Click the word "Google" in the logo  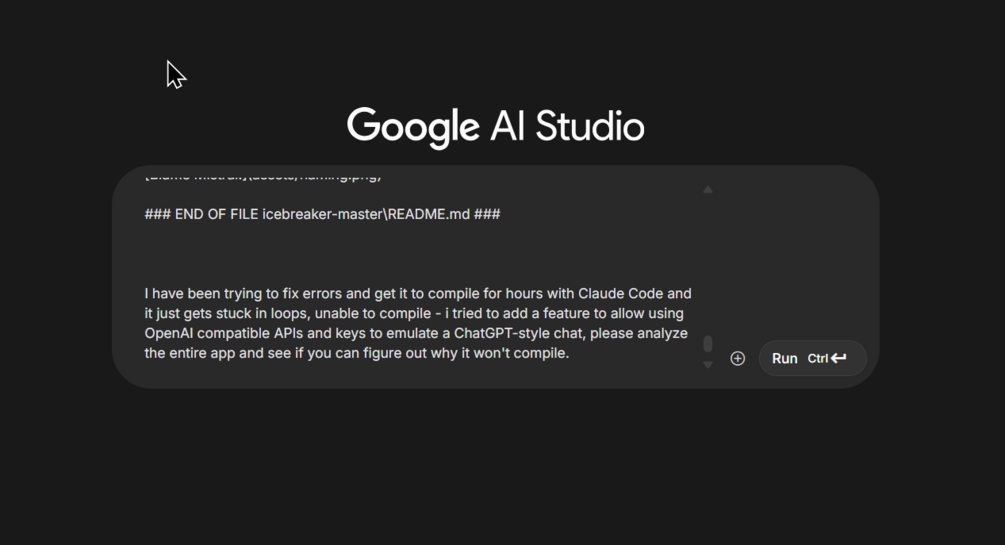pos(413,127)
